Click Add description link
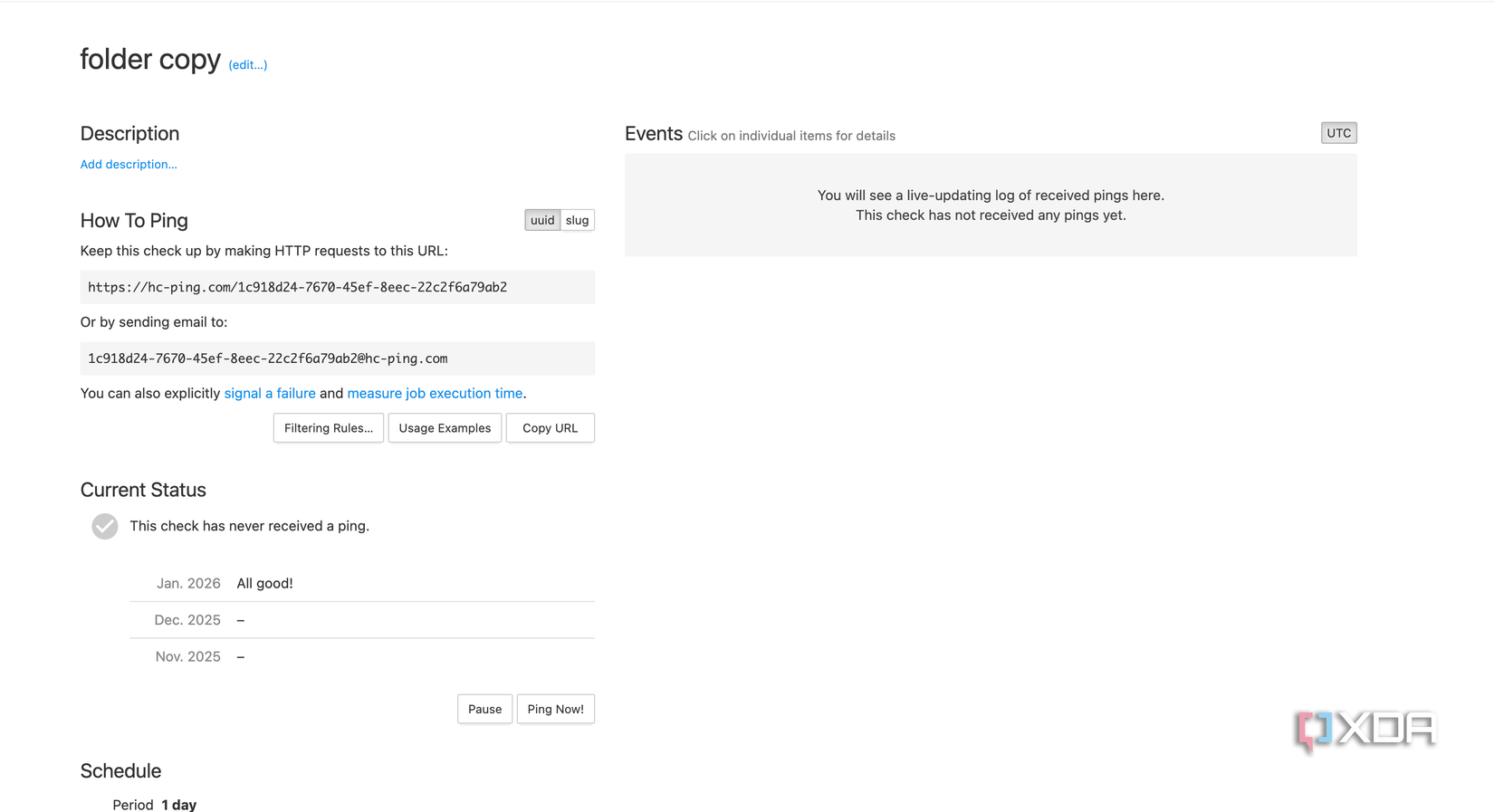The height and width of the screenshot is (812, 1494). click(x=129, y=165)
